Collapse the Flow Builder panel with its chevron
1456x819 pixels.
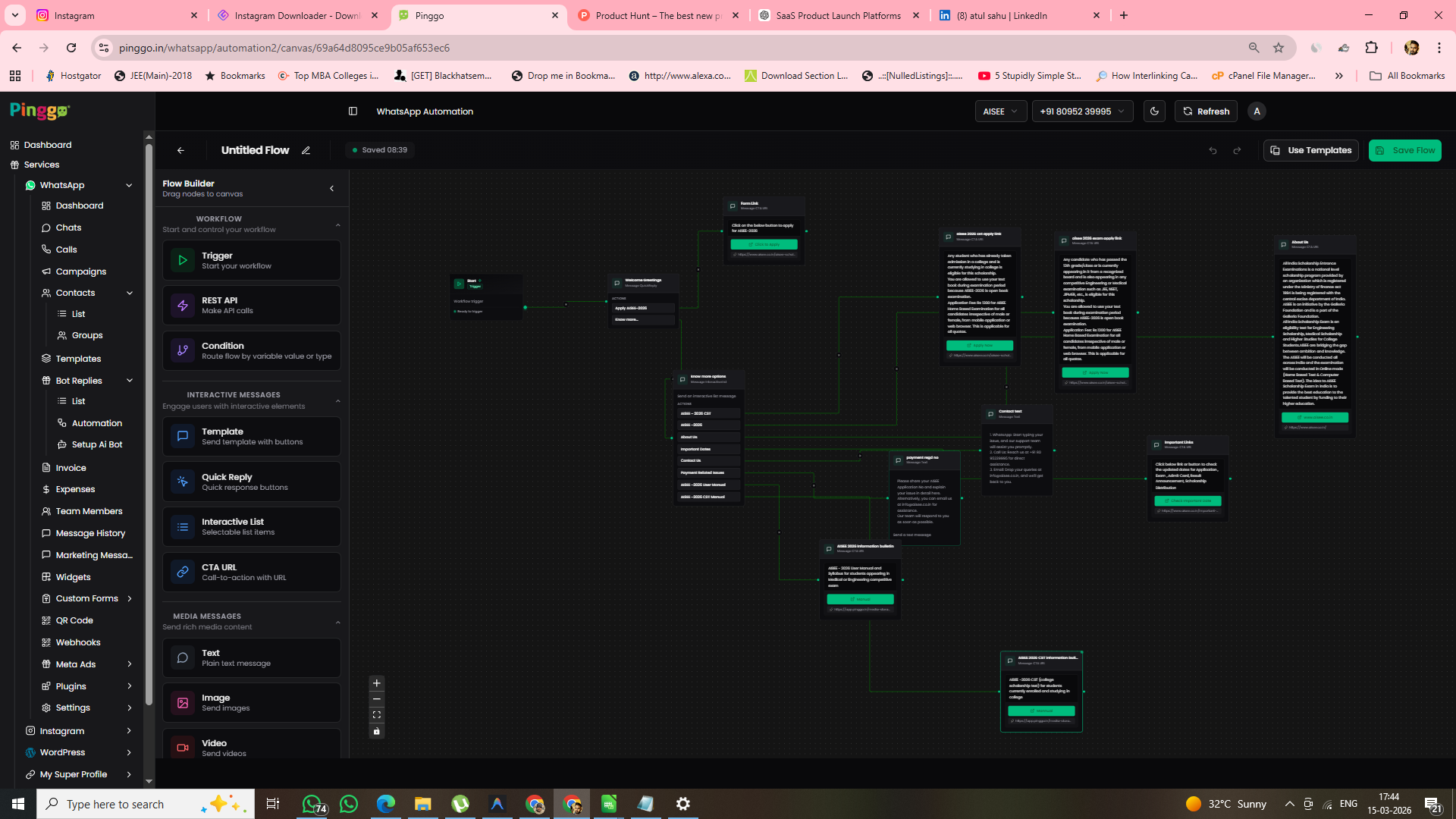tap(331, 188)
